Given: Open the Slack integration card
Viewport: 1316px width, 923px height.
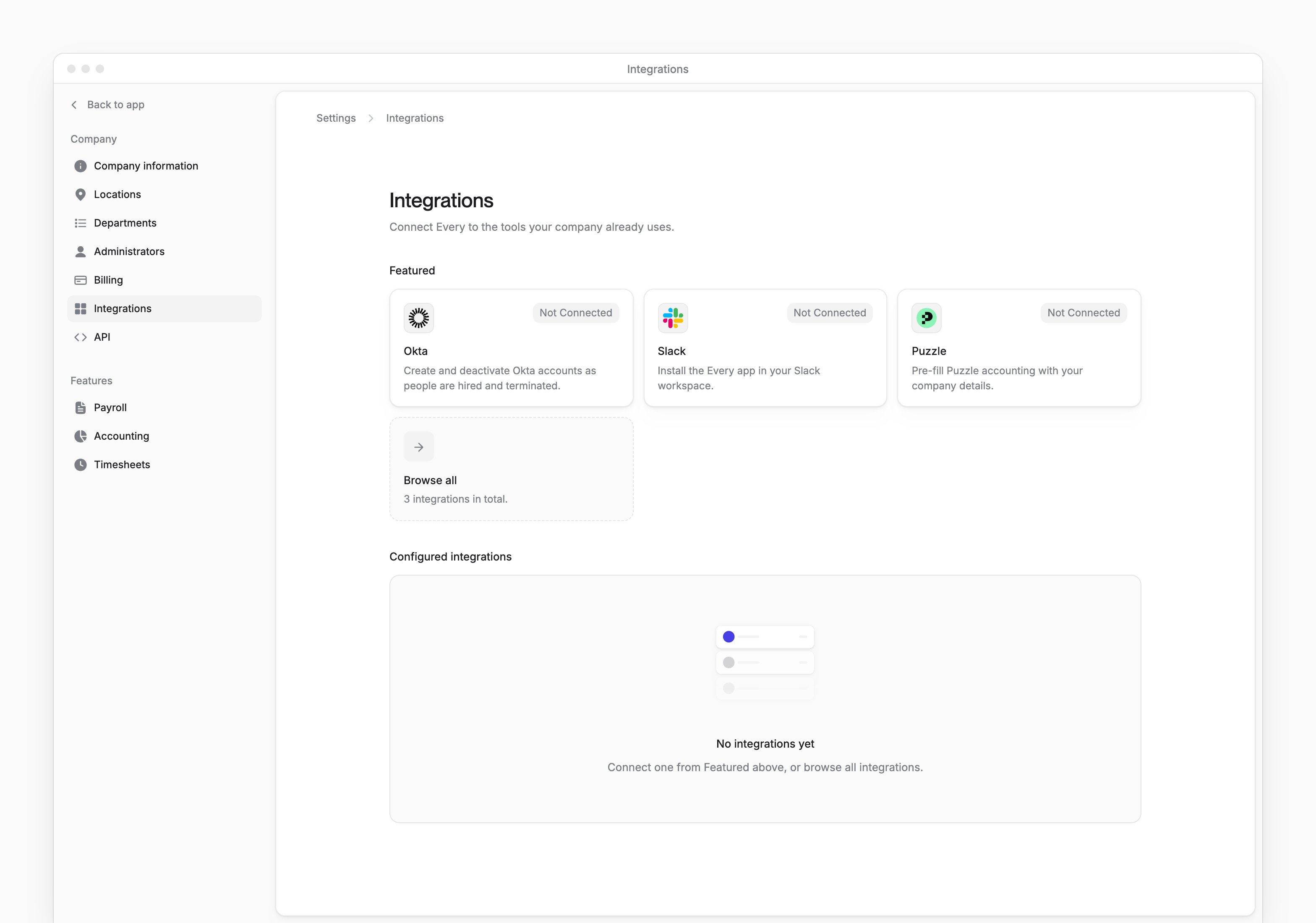Looking at the screenshot, I should tap(765, 348).
